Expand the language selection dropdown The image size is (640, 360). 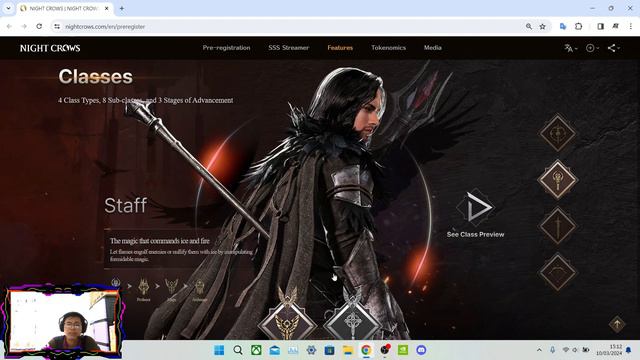point(571,48)
